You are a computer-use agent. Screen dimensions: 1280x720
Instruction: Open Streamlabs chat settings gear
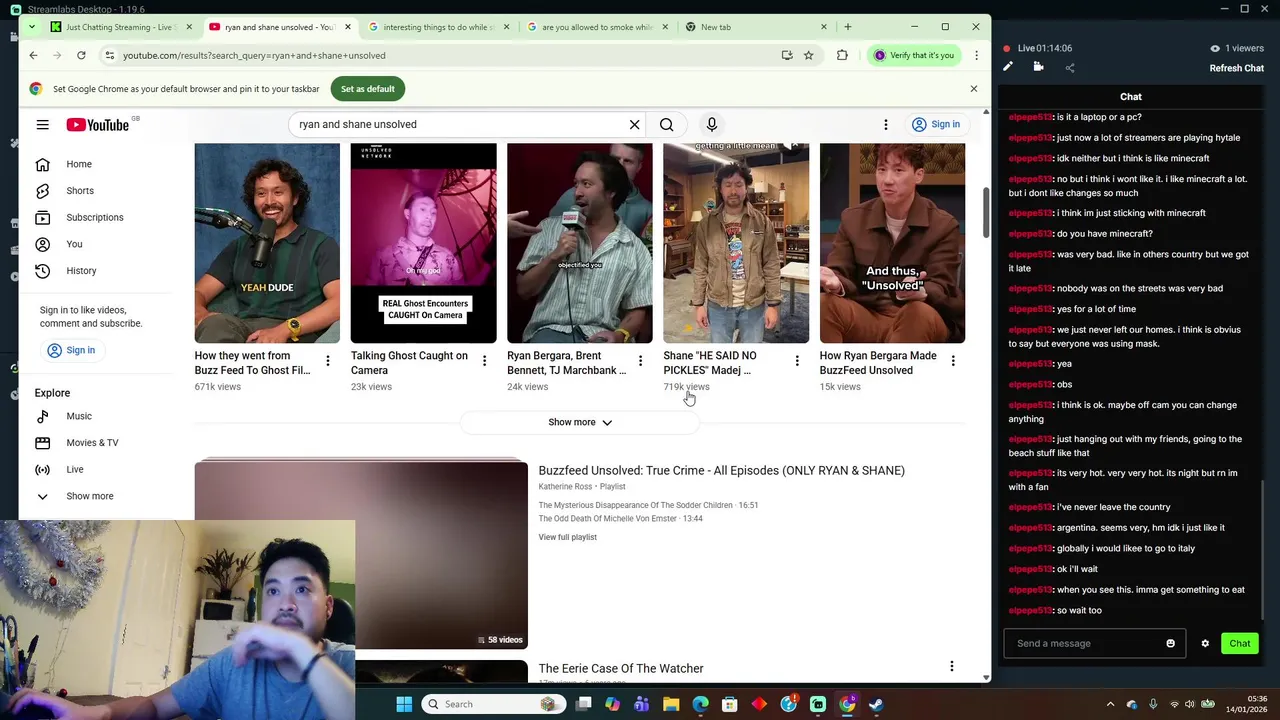pos(1205,643)
